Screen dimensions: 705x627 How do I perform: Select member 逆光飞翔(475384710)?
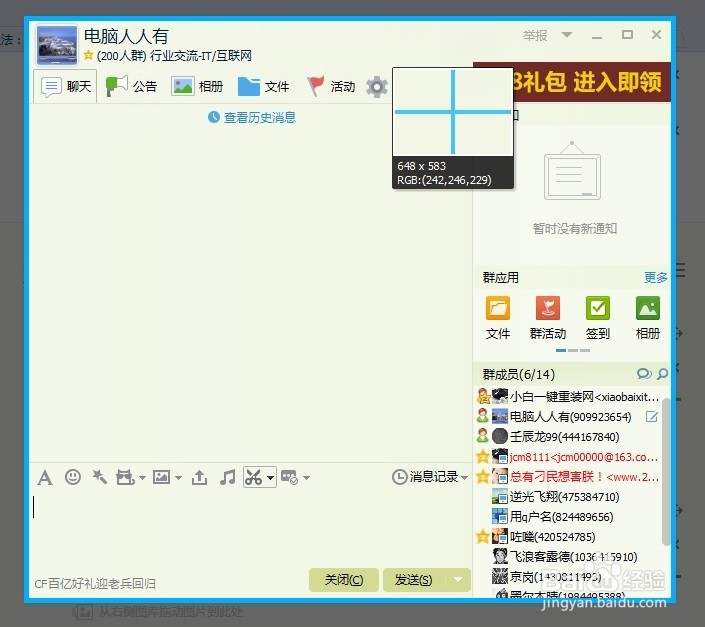pos(568,497)
